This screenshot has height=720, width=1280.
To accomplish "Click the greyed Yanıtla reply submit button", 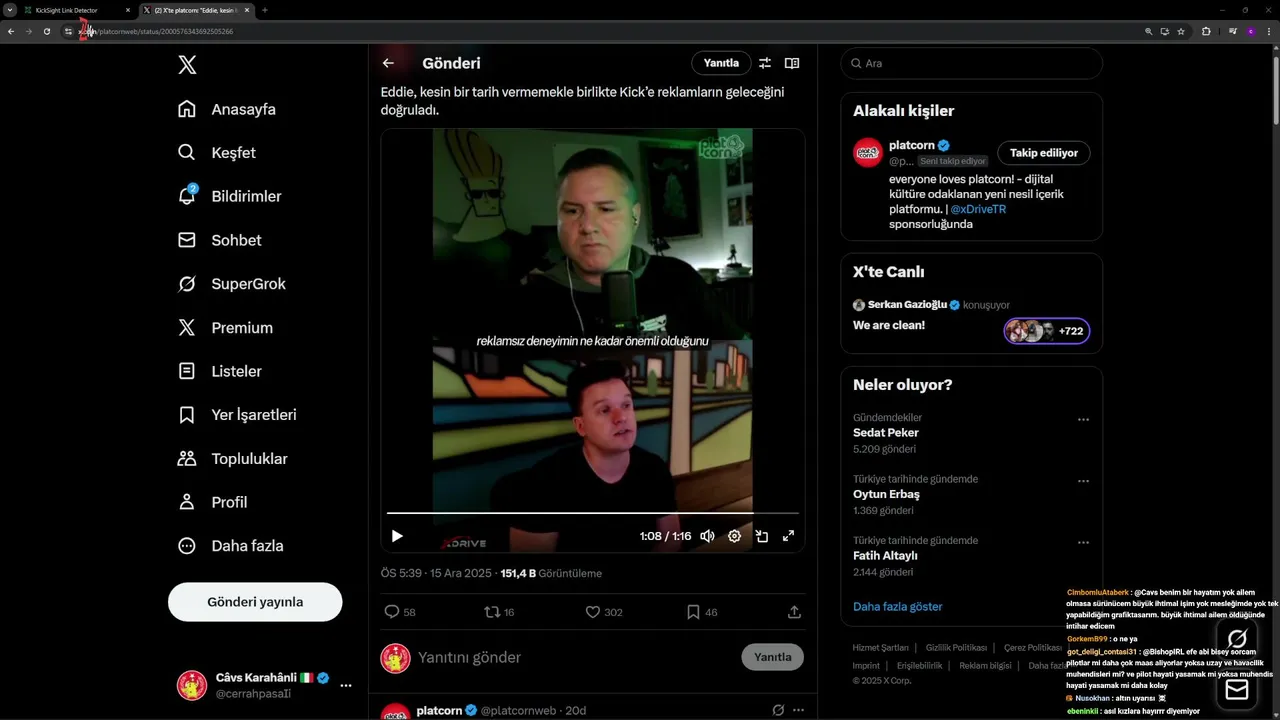I will pyautogui.click(x=772, y=657).
